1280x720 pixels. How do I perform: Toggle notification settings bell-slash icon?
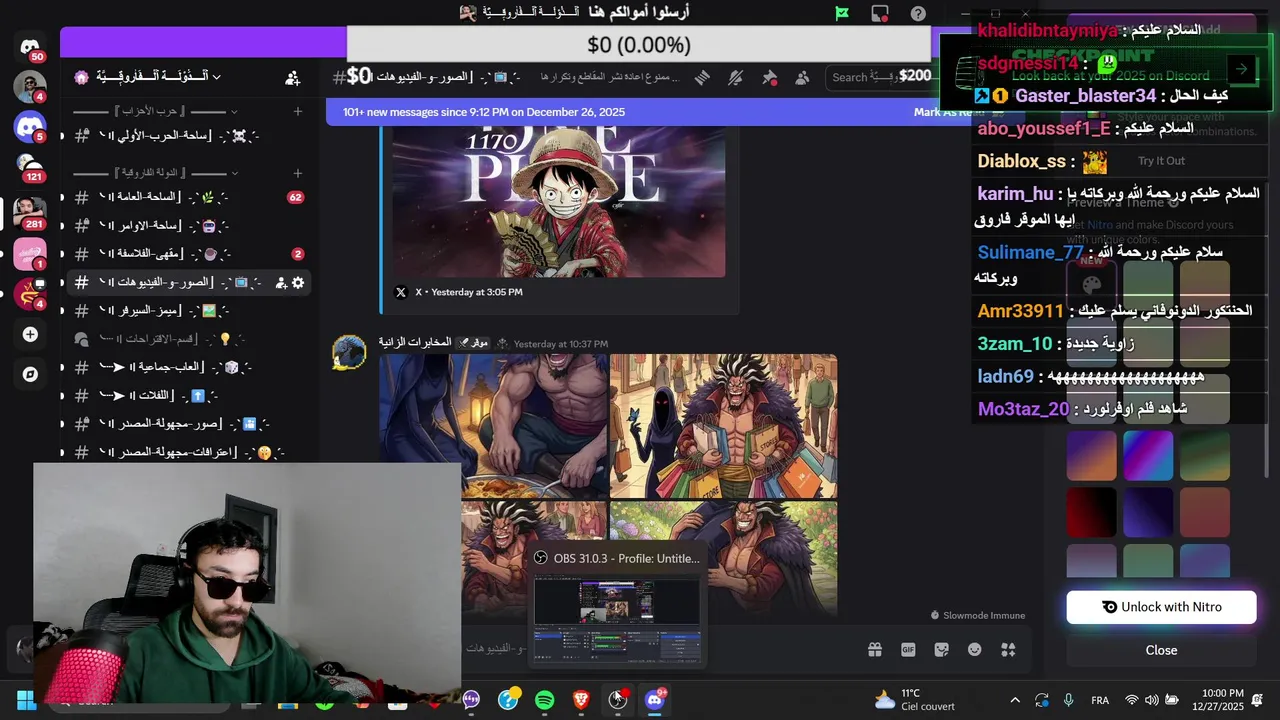coord(736,77)
